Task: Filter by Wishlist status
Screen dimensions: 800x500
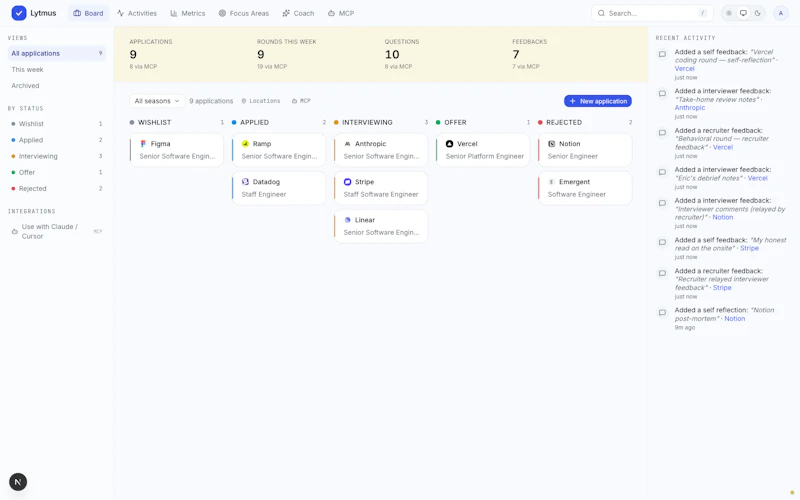Action: click(x=57, y=123)
